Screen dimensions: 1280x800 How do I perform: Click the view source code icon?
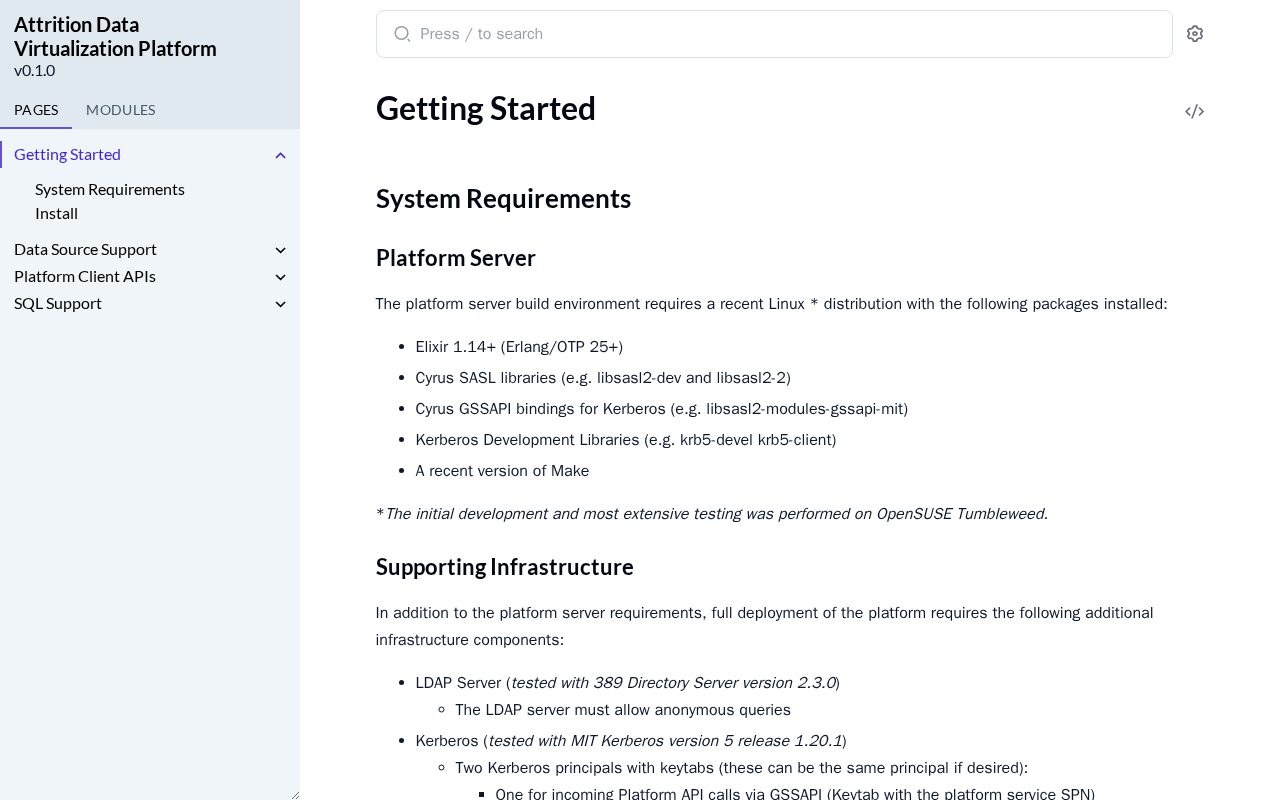pyautogui.click(x=1194, y=111)
